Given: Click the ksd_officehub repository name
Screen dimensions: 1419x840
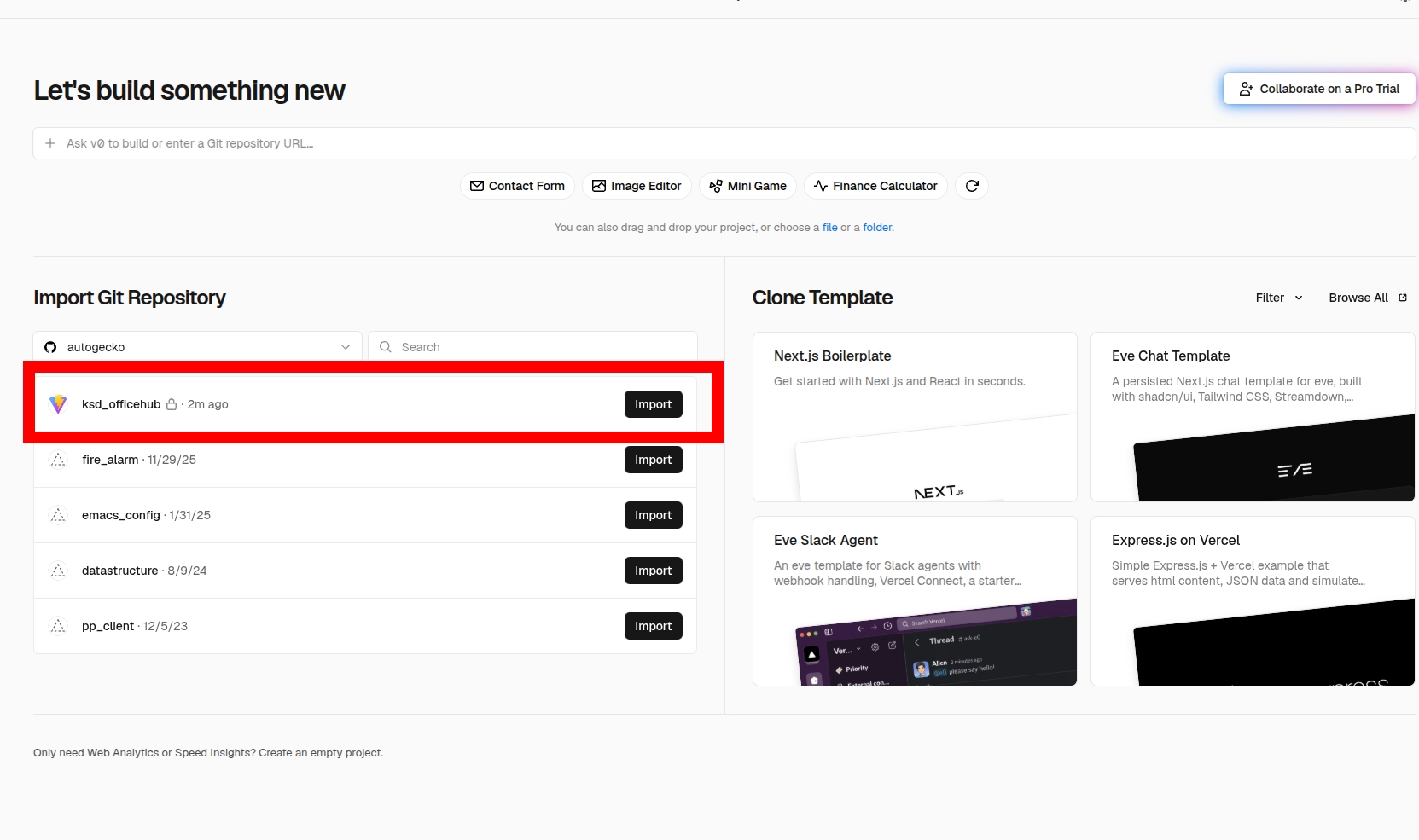Looking at the screenshot, I should [x=121, y=404].
